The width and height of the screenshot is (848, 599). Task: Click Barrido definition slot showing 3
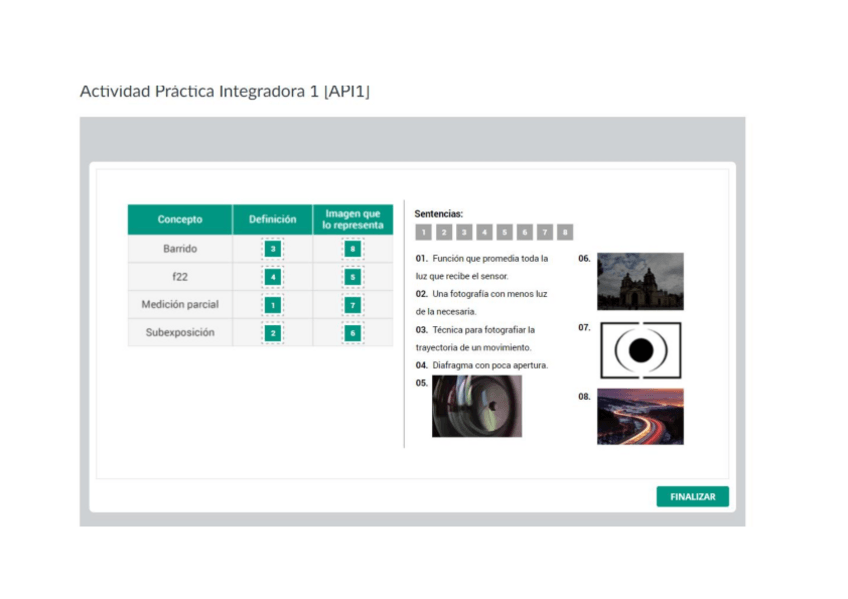tap(273, 249)
